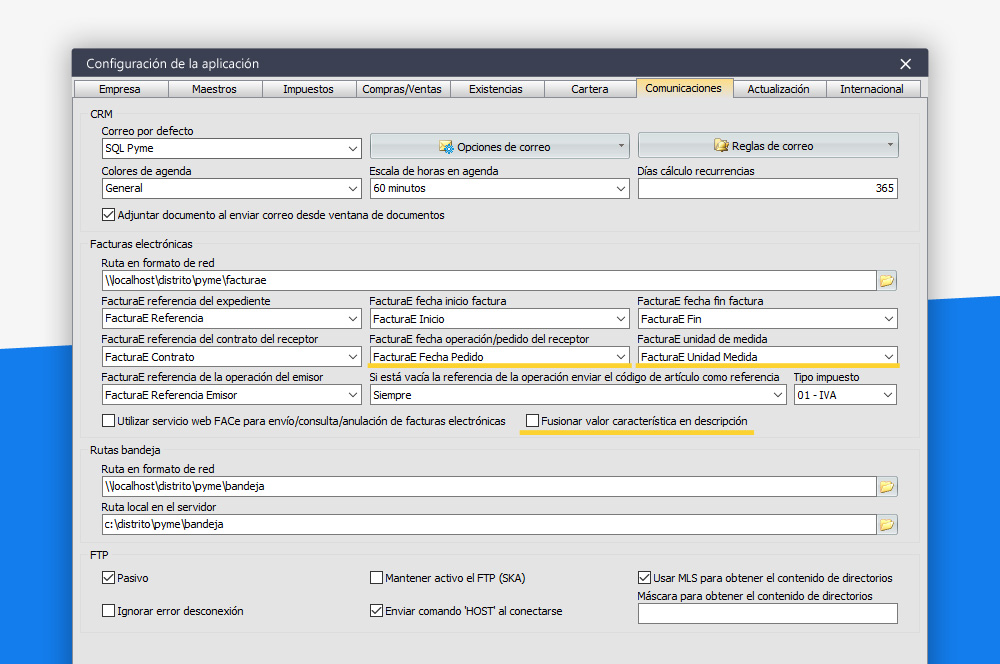Image resolution: width=1000 pixels, height=664 pixels.
Task: Open the Tipo impuesto dropdown
Action: click(888, 395)
